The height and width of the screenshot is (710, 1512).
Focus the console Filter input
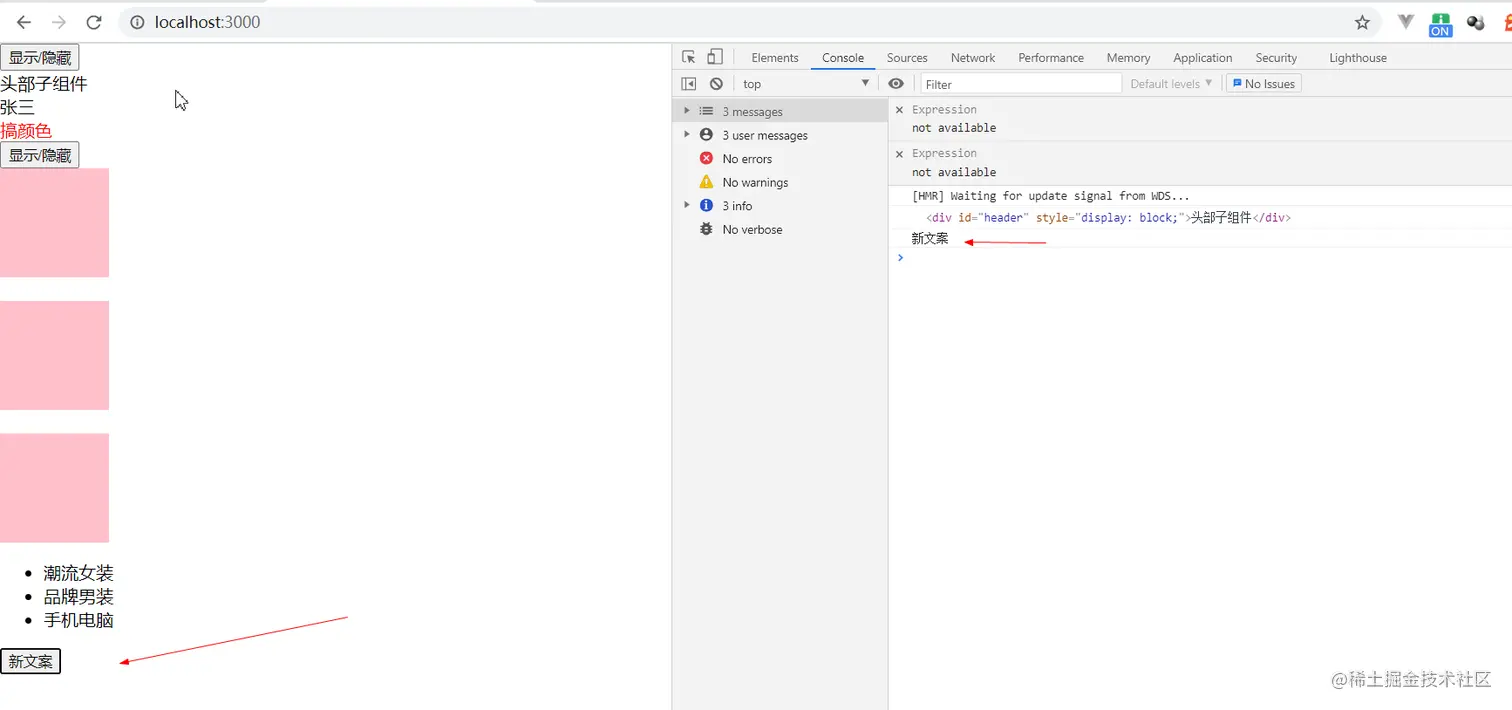1021,84
